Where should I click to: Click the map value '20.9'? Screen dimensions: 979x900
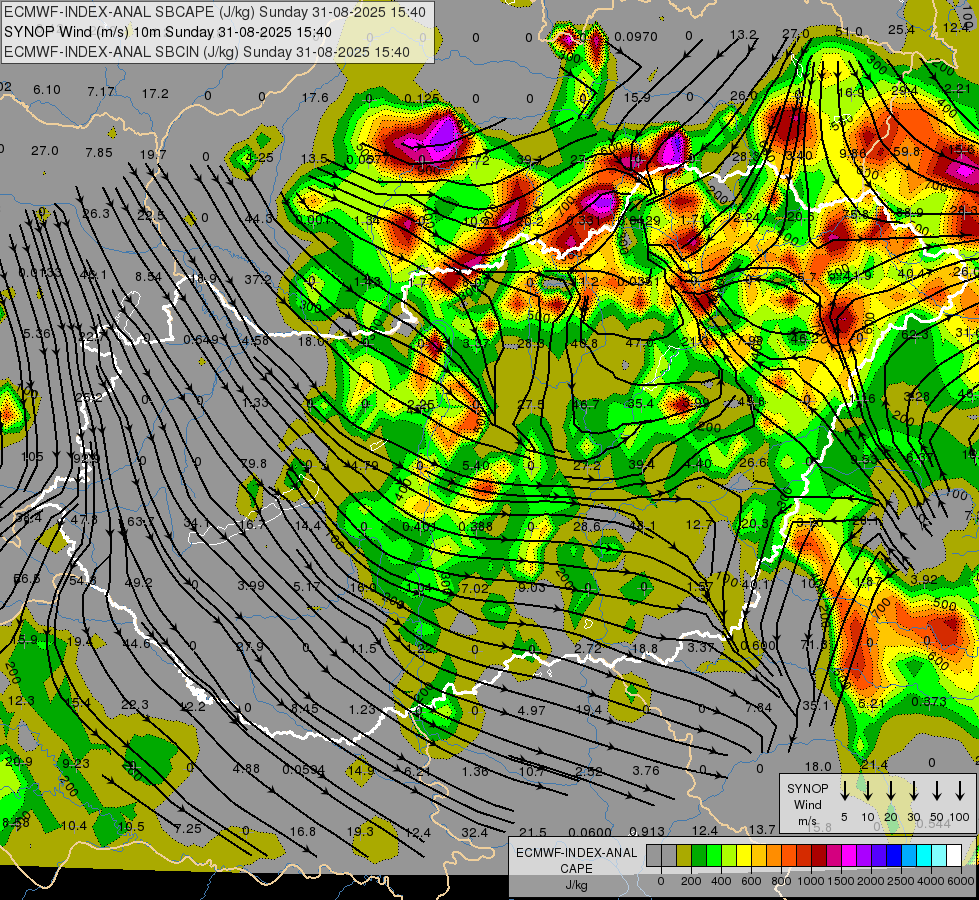tap(18, 761)
